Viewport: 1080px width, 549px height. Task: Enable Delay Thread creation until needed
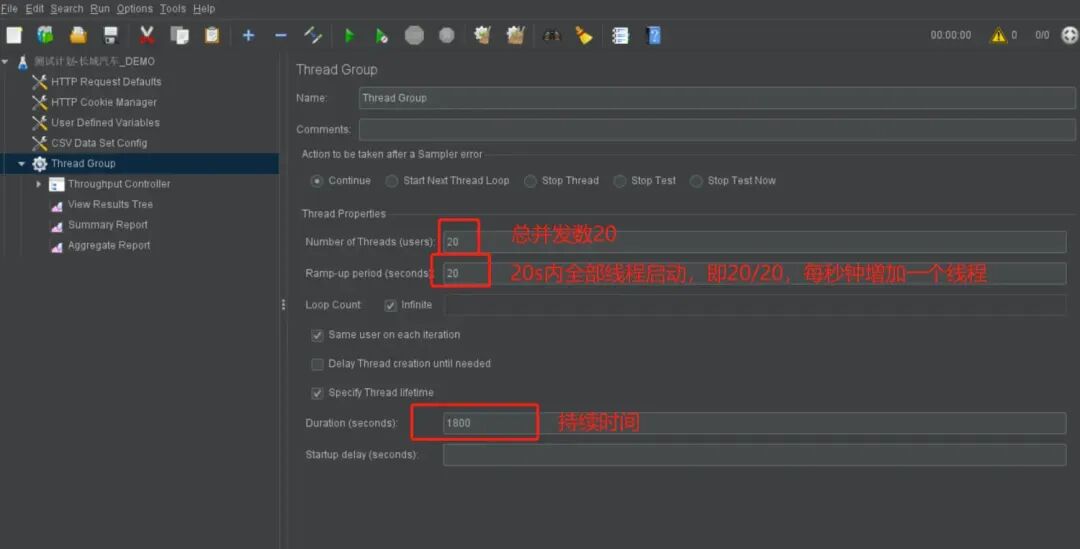point(317,364)
